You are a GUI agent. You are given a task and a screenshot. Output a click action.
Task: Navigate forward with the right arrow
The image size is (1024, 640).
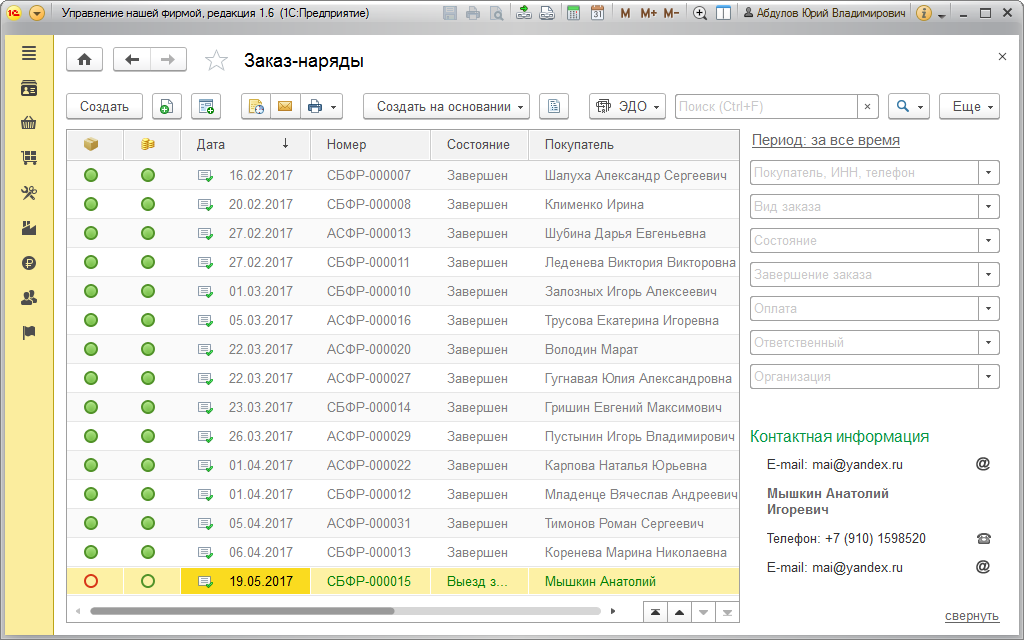168,60
